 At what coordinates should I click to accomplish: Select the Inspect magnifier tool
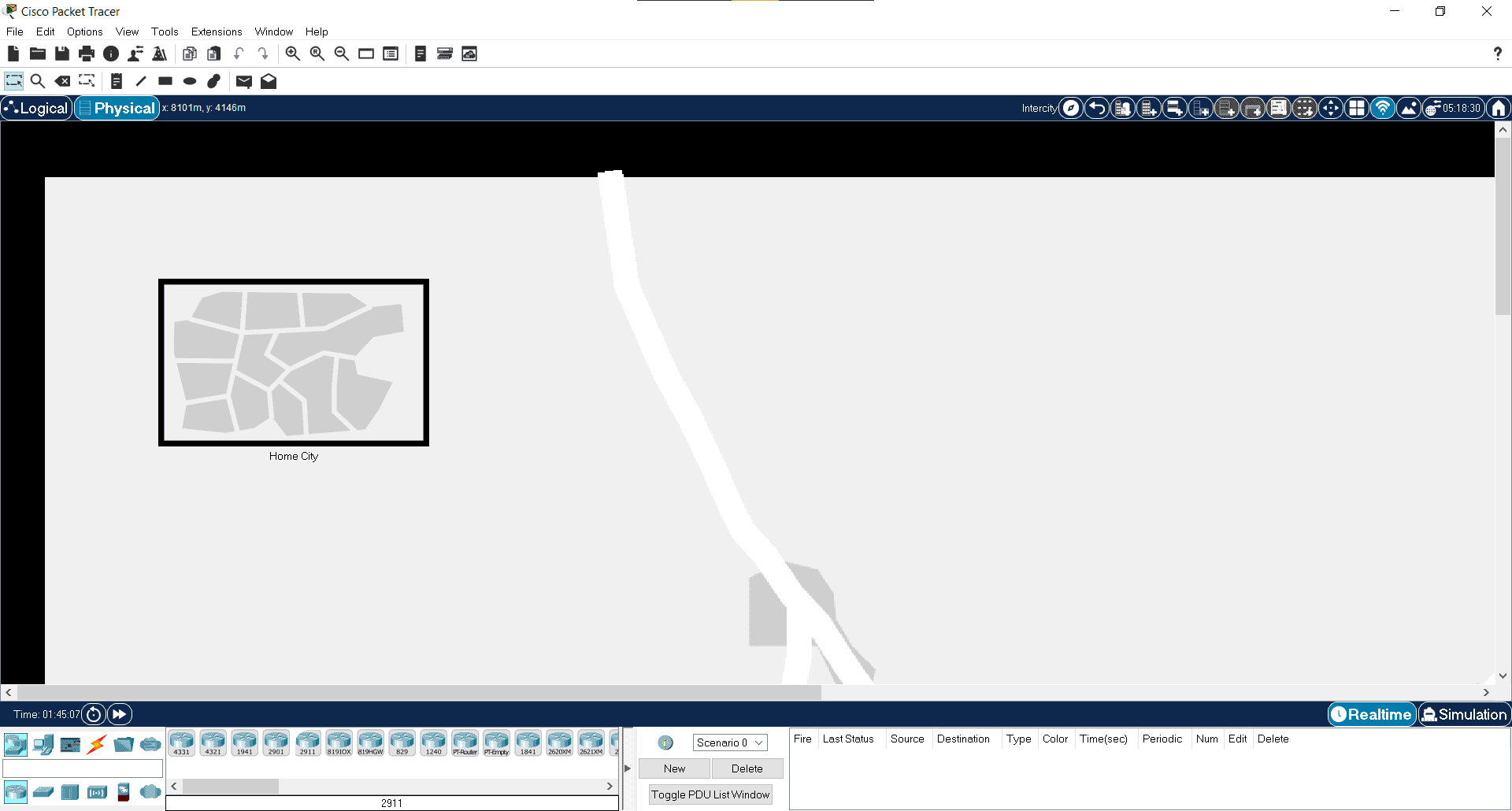click(38, 81)
